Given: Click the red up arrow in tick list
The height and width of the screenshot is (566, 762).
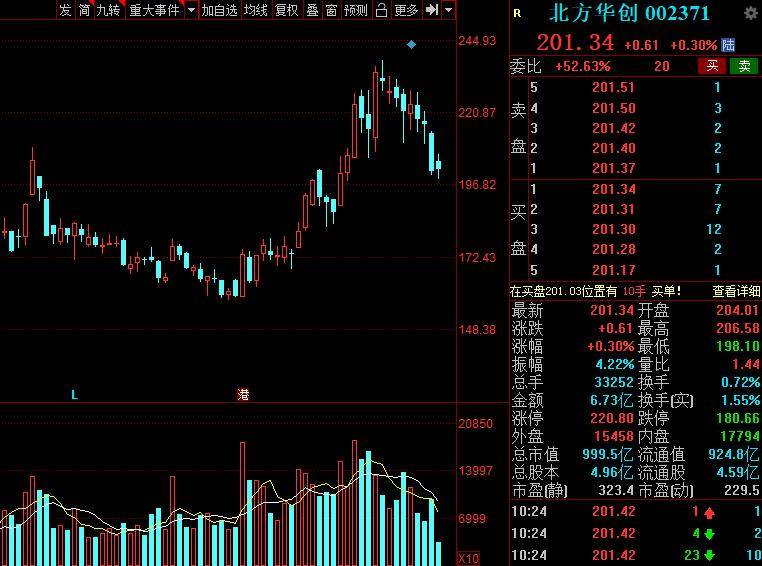Looking at the screenshot, I should (709, 512).
